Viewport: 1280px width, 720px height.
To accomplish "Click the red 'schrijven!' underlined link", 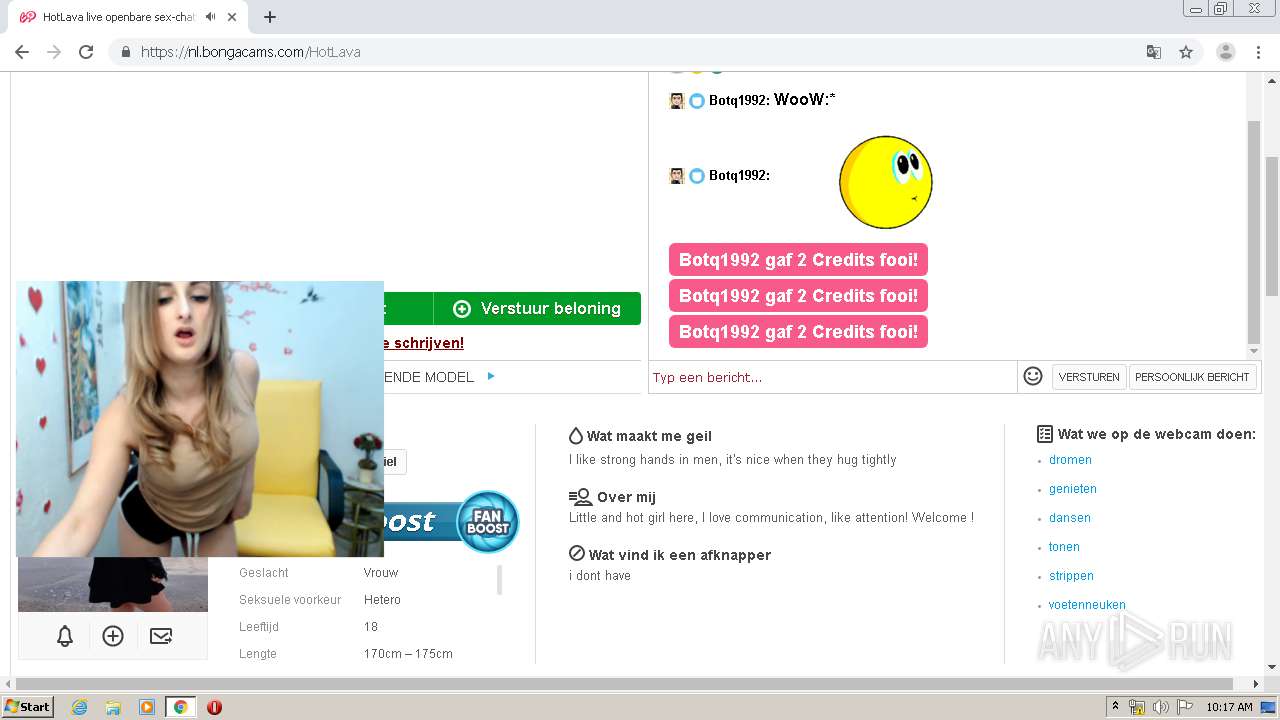I will pyautogui.click(x=422, y=343).
